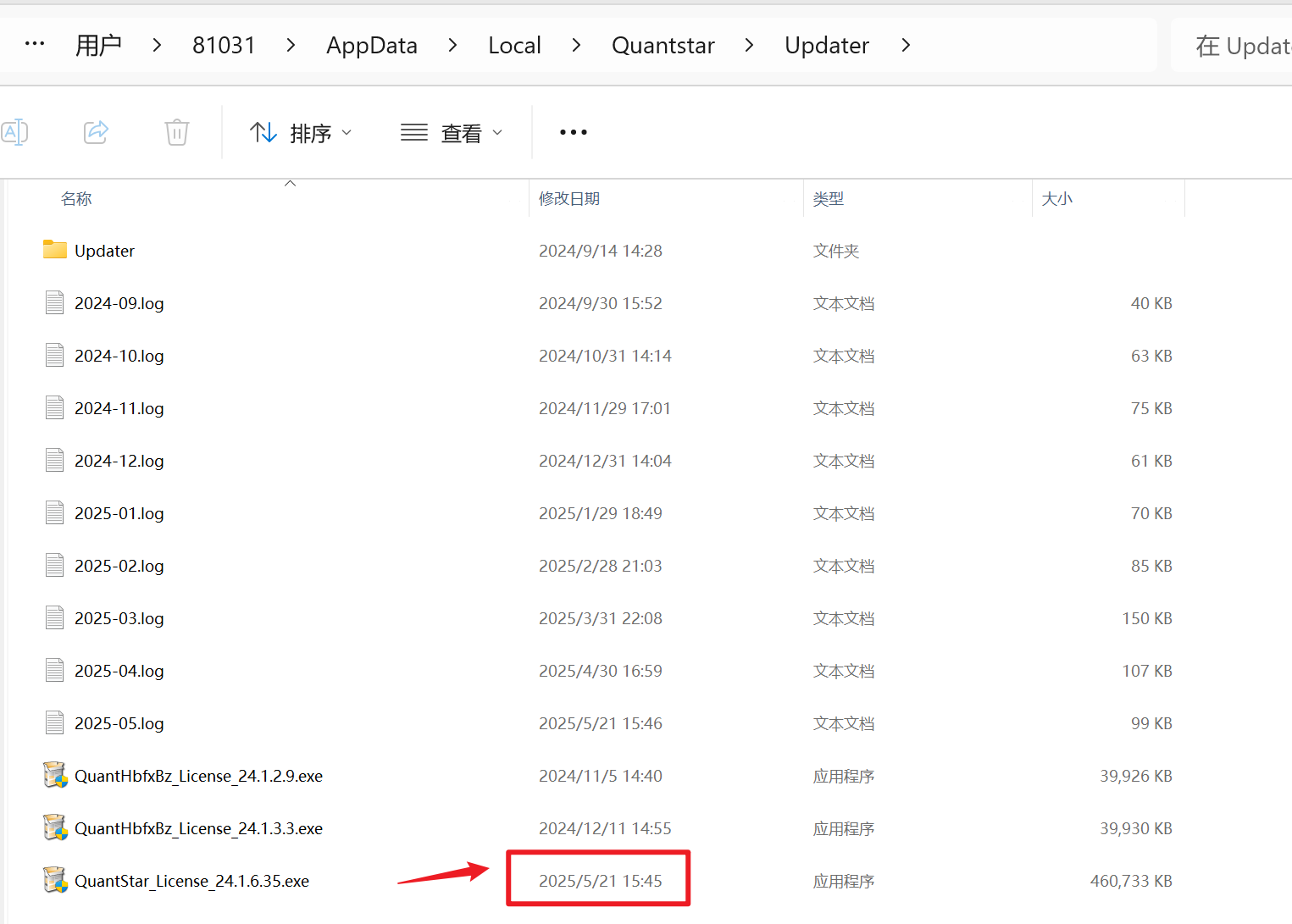Viewport: 1292px width, 924px height.
Task: Go to Local in address bar
Action: pyautogui.click(x=514, y=45)
